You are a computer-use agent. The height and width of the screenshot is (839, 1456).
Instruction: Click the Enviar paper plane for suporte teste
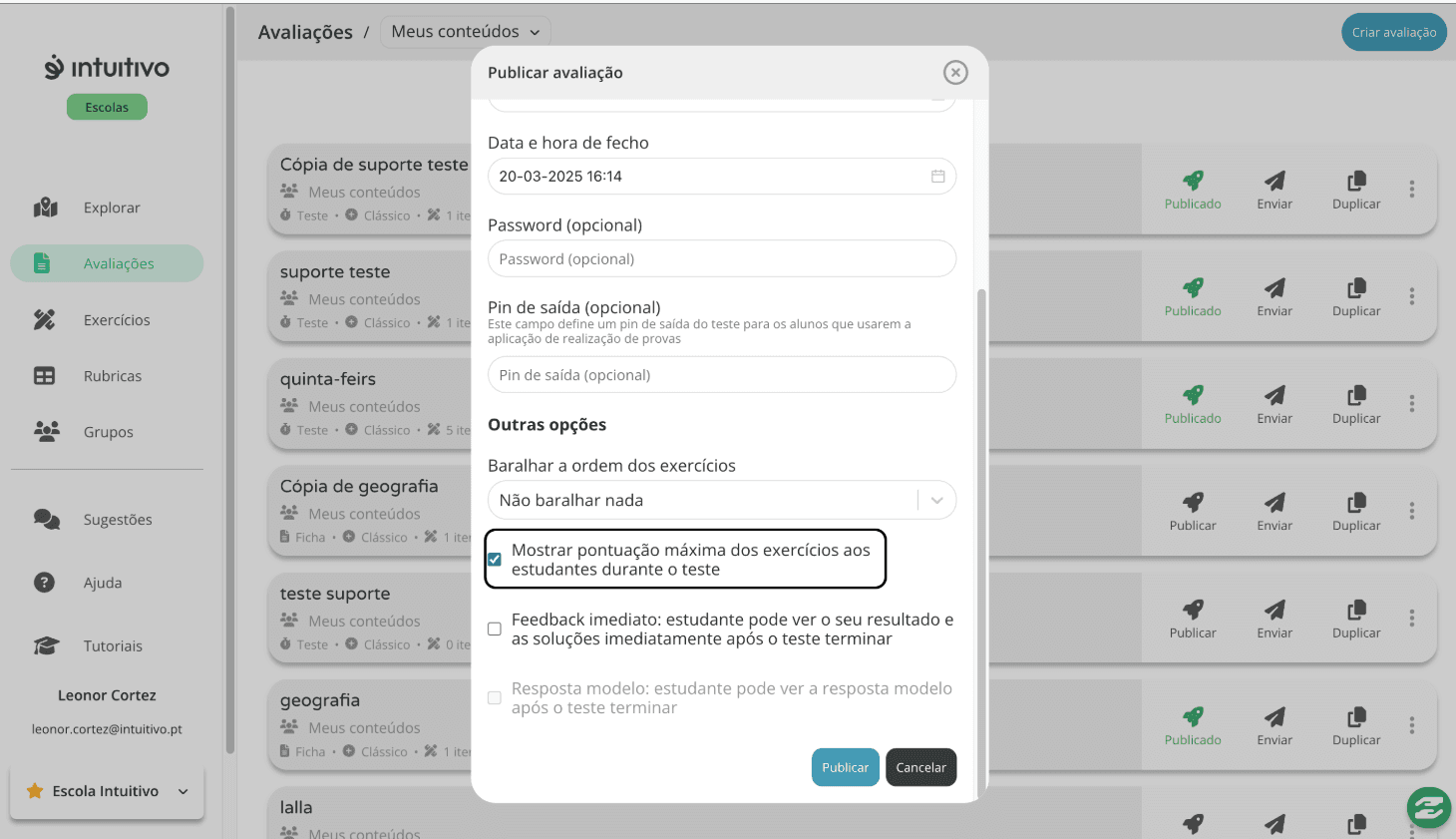tap(1274, 288)
